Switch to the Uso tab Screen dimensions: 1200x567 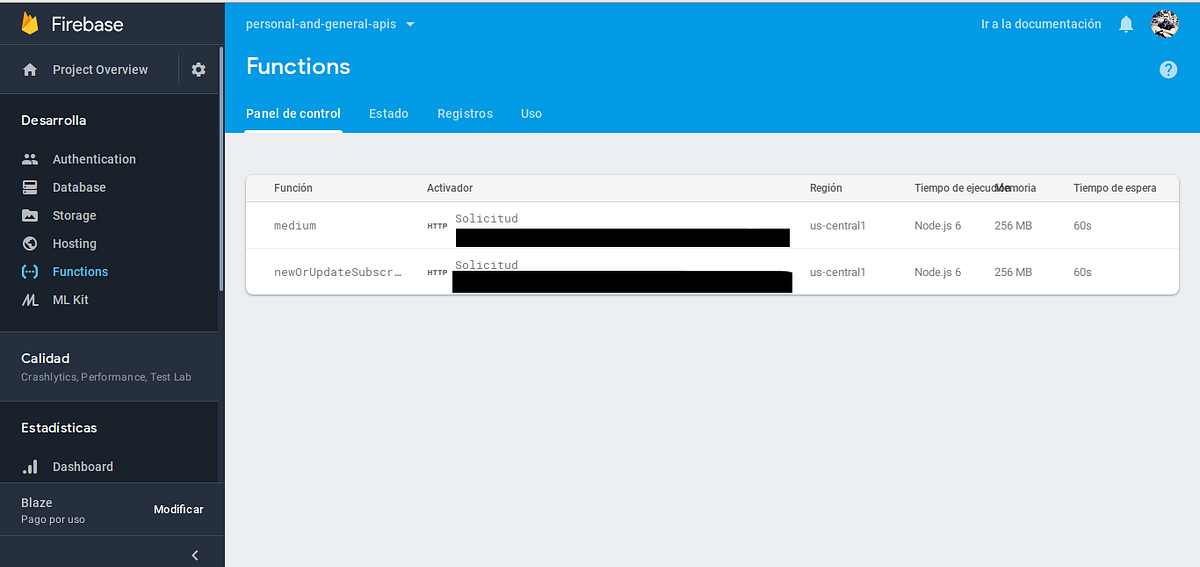[531, 114]
